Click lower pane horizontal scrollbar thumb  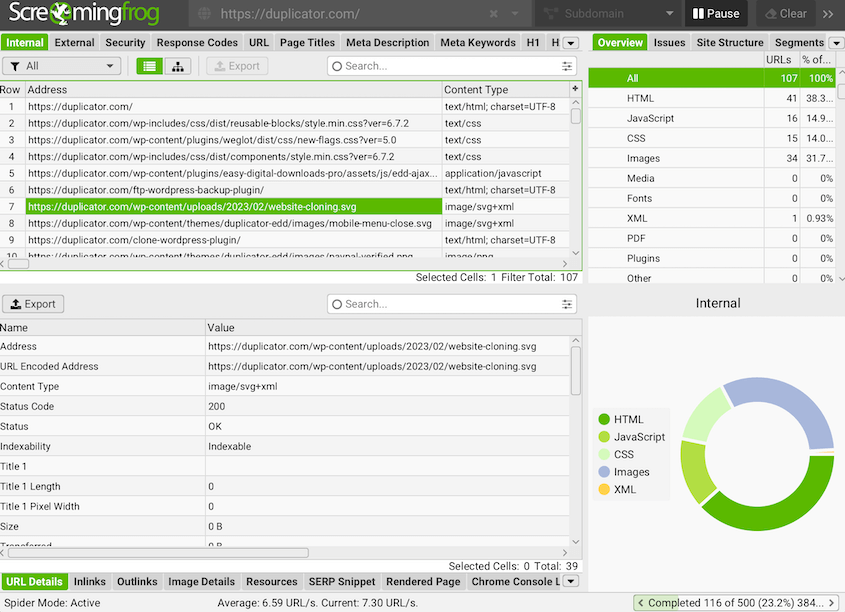158,553
